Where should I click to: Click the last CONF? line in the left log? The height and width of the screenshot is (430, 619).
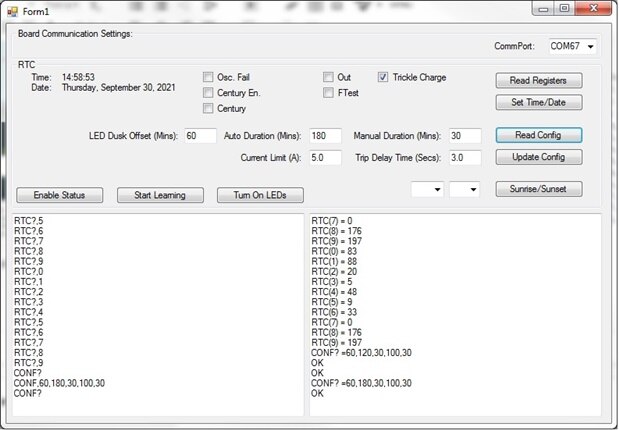click(x=28, y=393)
